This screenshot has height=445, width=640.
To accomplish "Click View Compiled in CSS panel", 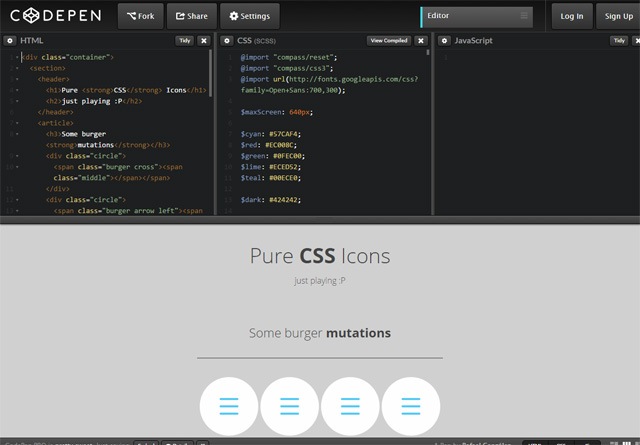I will 389,40.
